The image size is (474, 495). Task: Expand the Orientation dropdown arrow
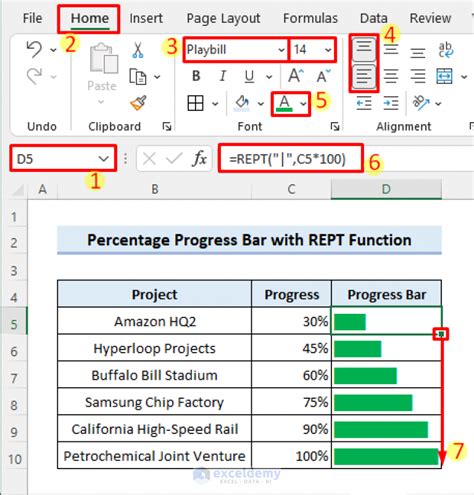tap(438, 104)
